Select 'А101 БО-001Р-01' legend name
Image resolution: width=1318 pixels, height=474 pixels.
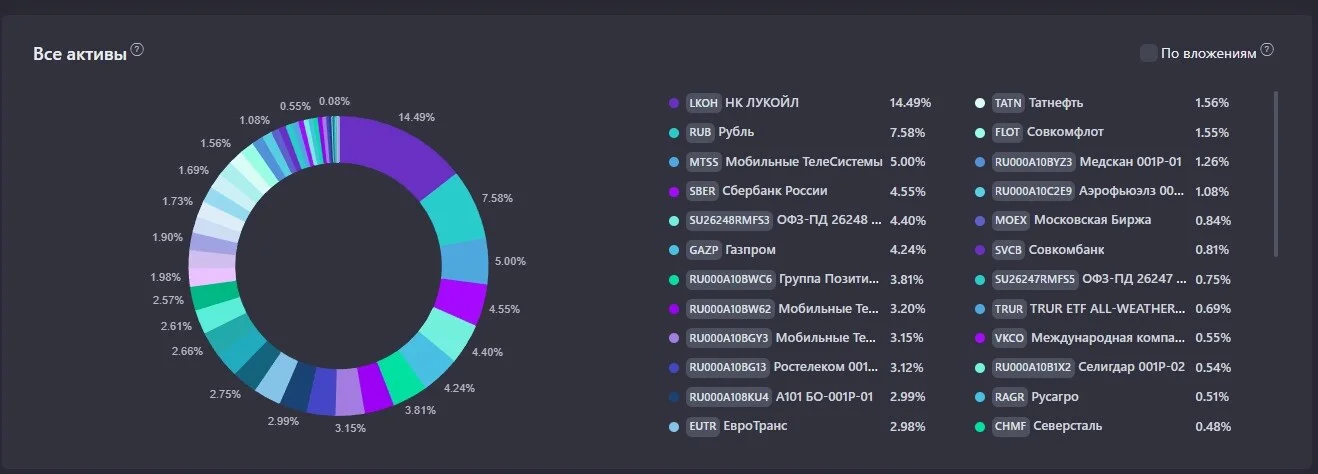tap(825, 396)
